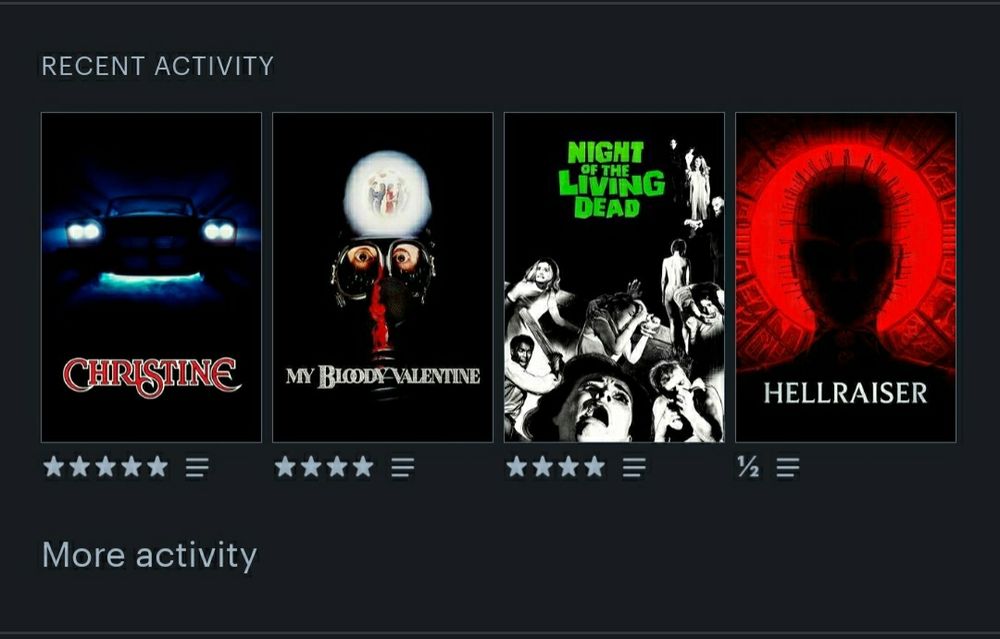Viewport: 1000px width, 639px height.
Task: Click the green Night of the Living Dead title
Action: point(611,180)
